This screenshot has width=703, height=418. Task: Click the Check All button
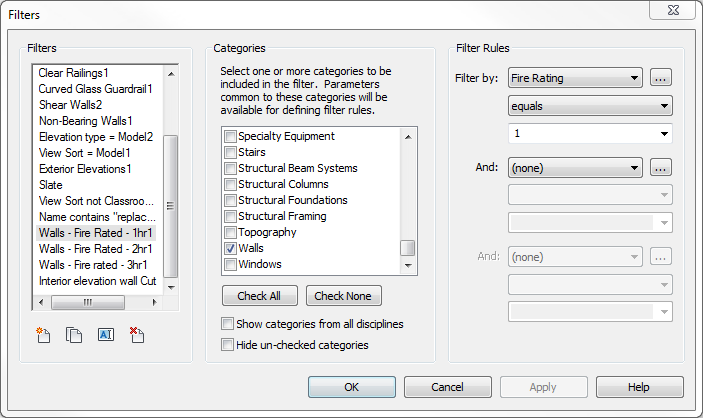pos(258,296)
